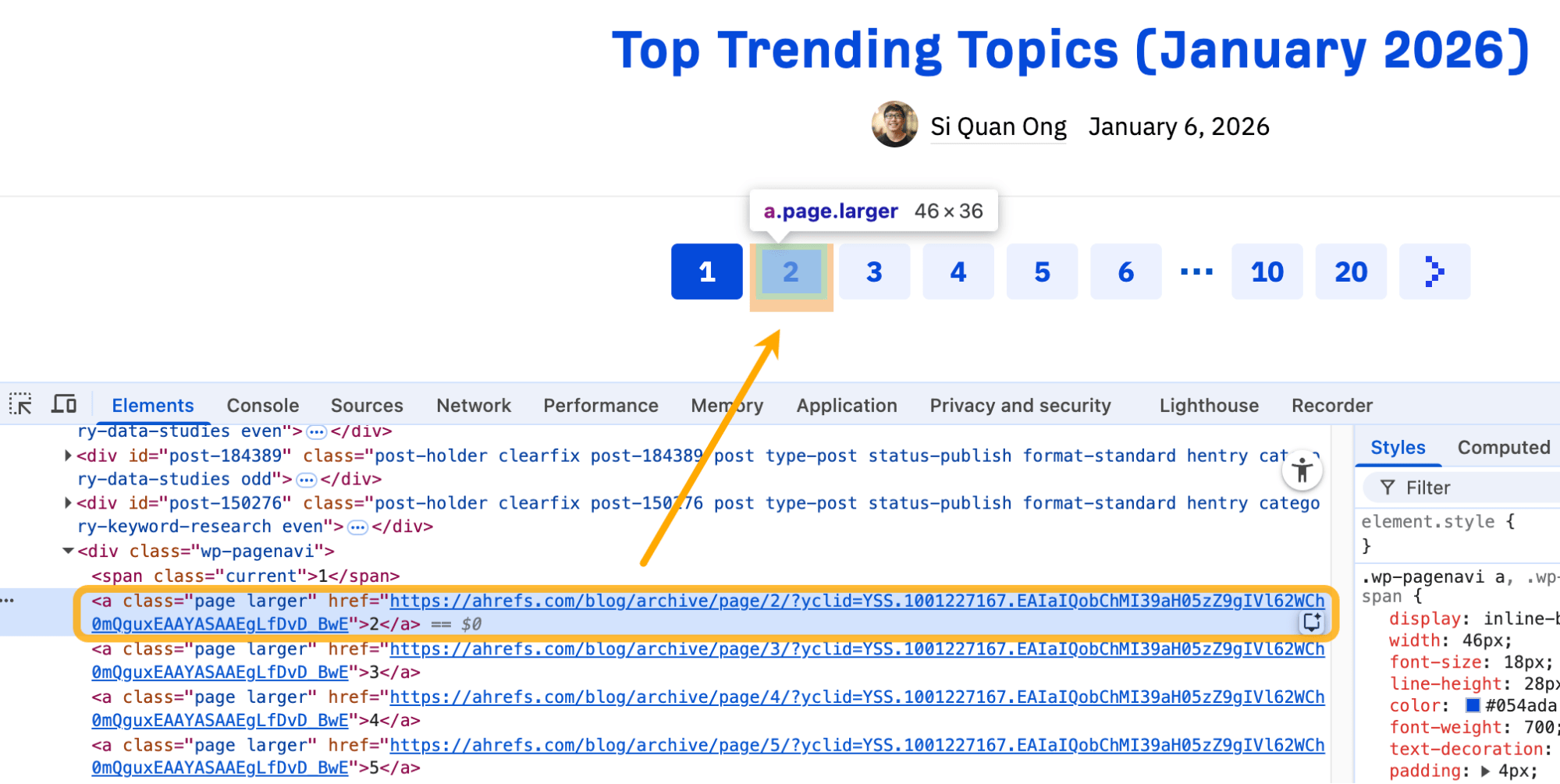This screenshot has width=1560, height=784.
Task: Click the three-dot menu beside selected node
Action: (x=8, y=600)
